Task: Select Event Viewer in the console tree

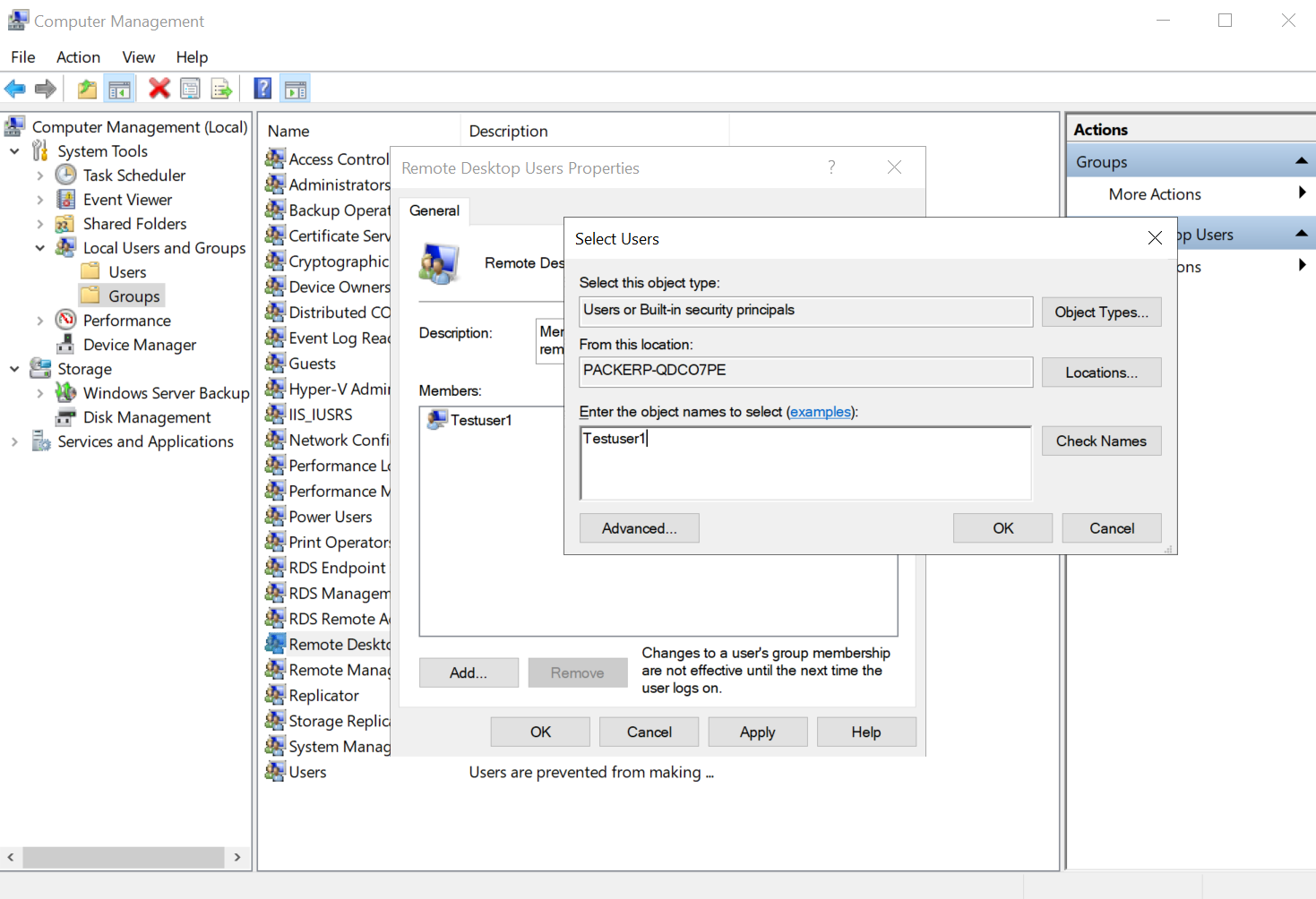Action: click(127, 200)
